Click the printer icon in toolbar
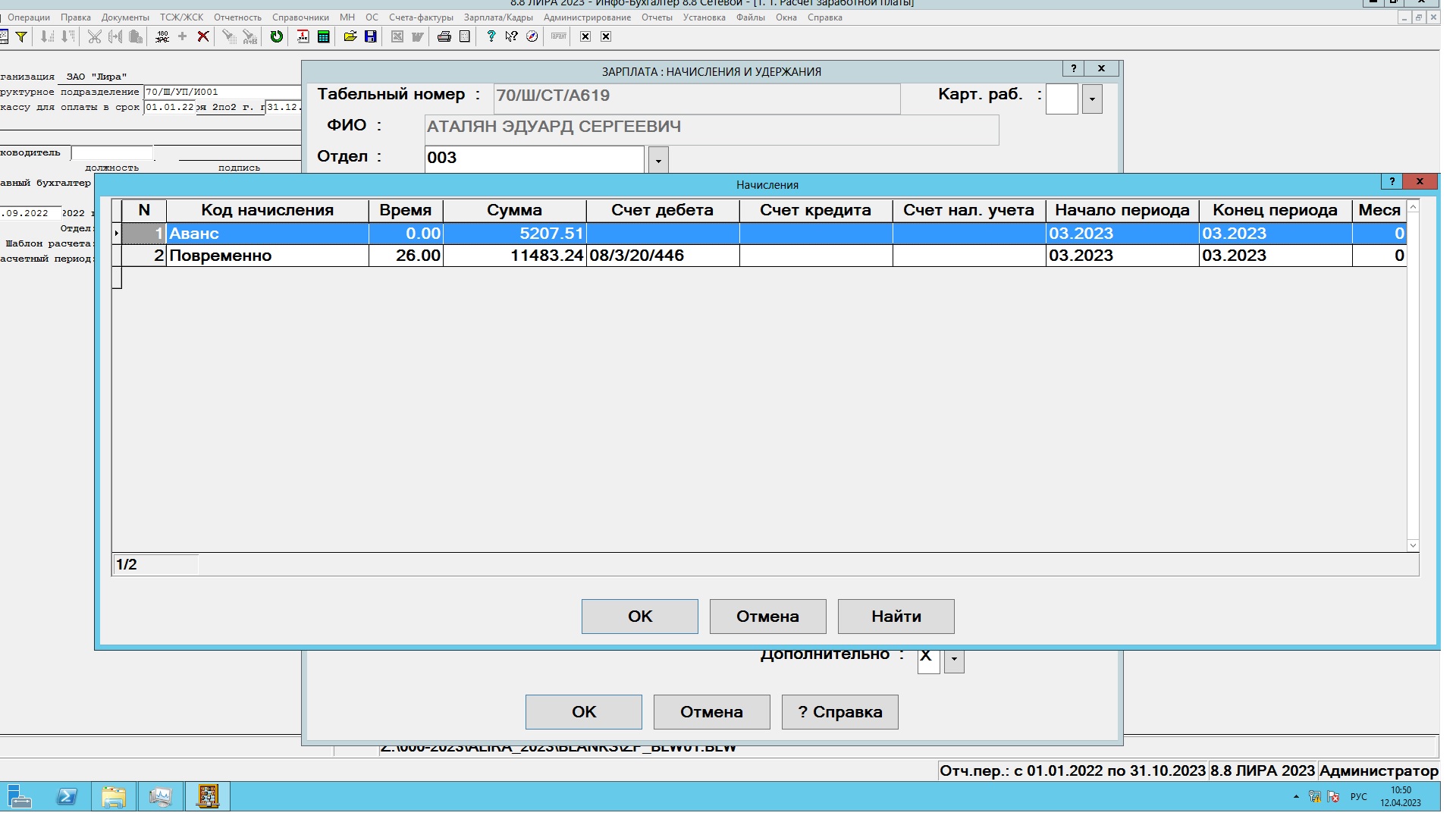This screenshot has height=819, width=1456. [x=444, y=36]
